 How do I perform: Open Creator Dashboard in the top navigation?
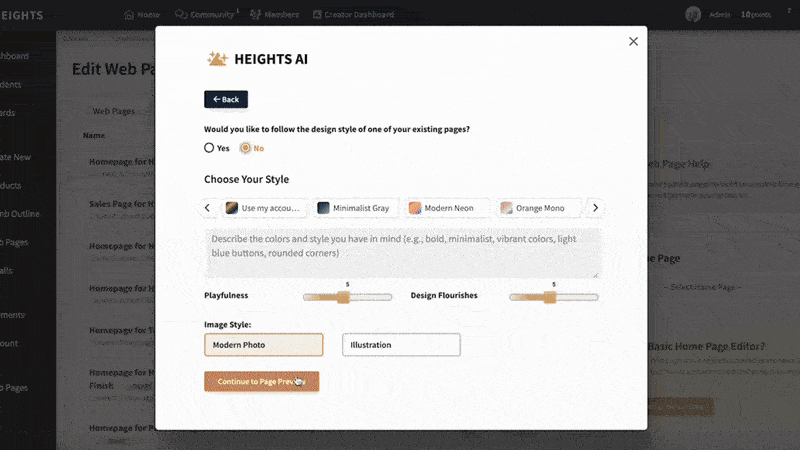pyautogui.click(x=353, y=14)
